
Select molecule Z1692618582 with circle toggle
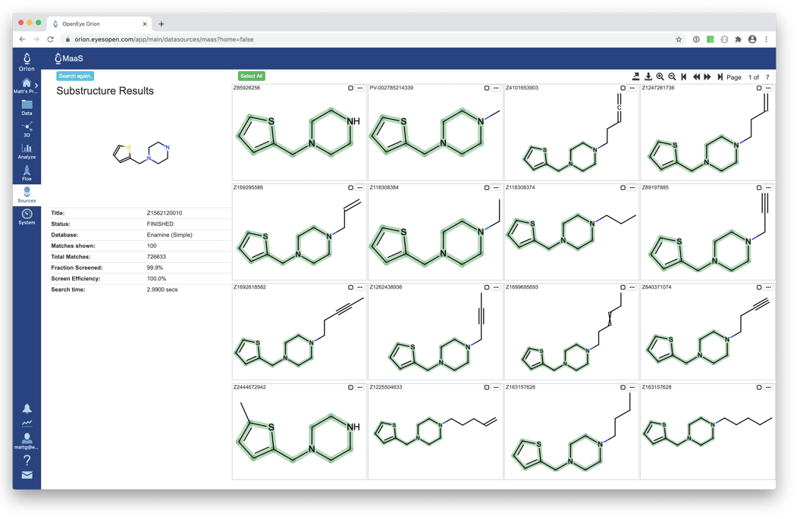[351, 287]
